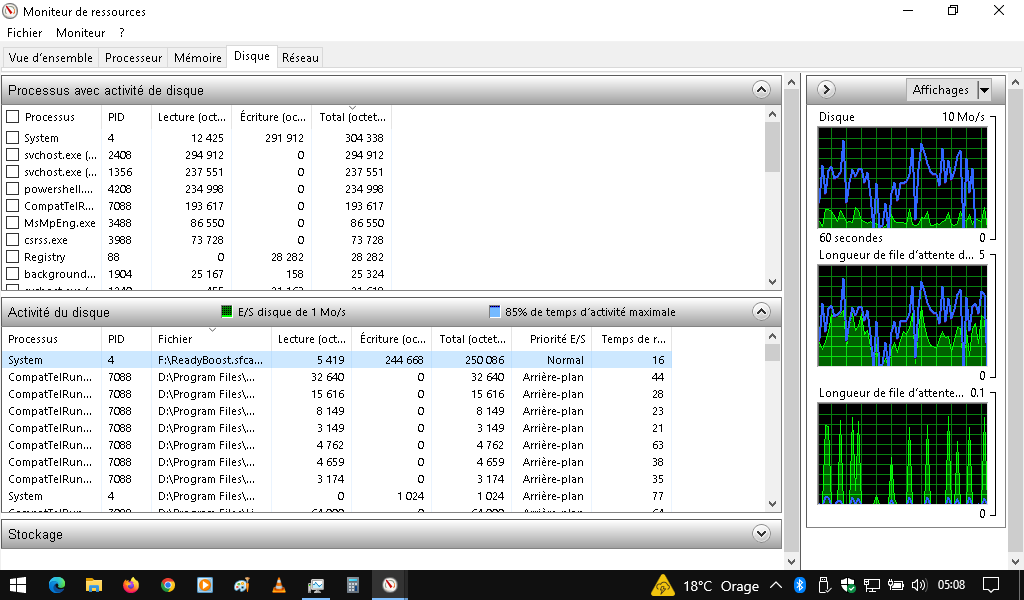This screenshot has width=1024, height=600.
Task: Click the Disque 10 Mo/s graph
Action: pyautogui.click(x=902, y=177)
